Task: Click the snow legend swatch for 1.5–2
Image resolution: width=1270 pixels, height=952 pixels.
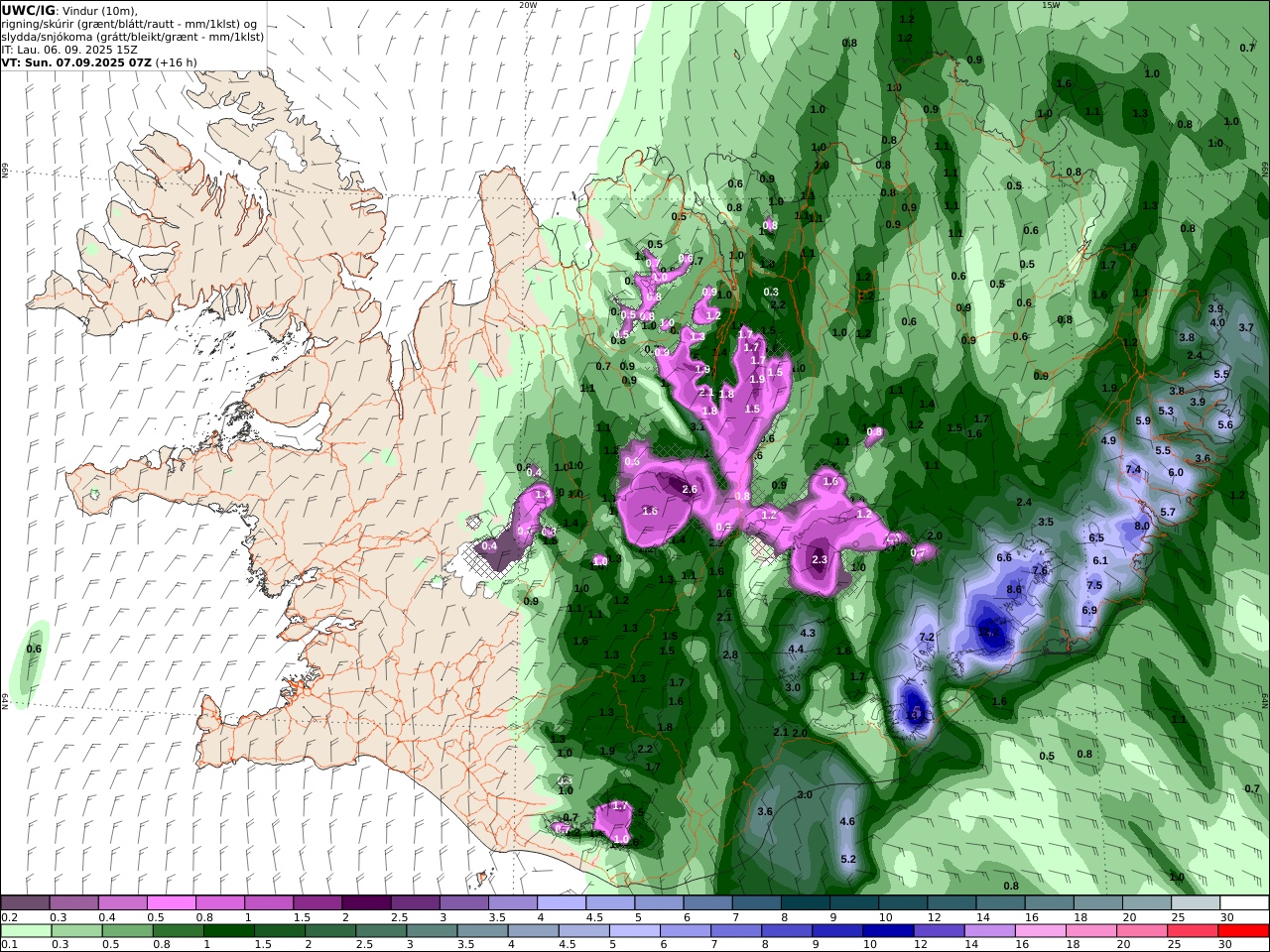Action: (x=317, y=903)
